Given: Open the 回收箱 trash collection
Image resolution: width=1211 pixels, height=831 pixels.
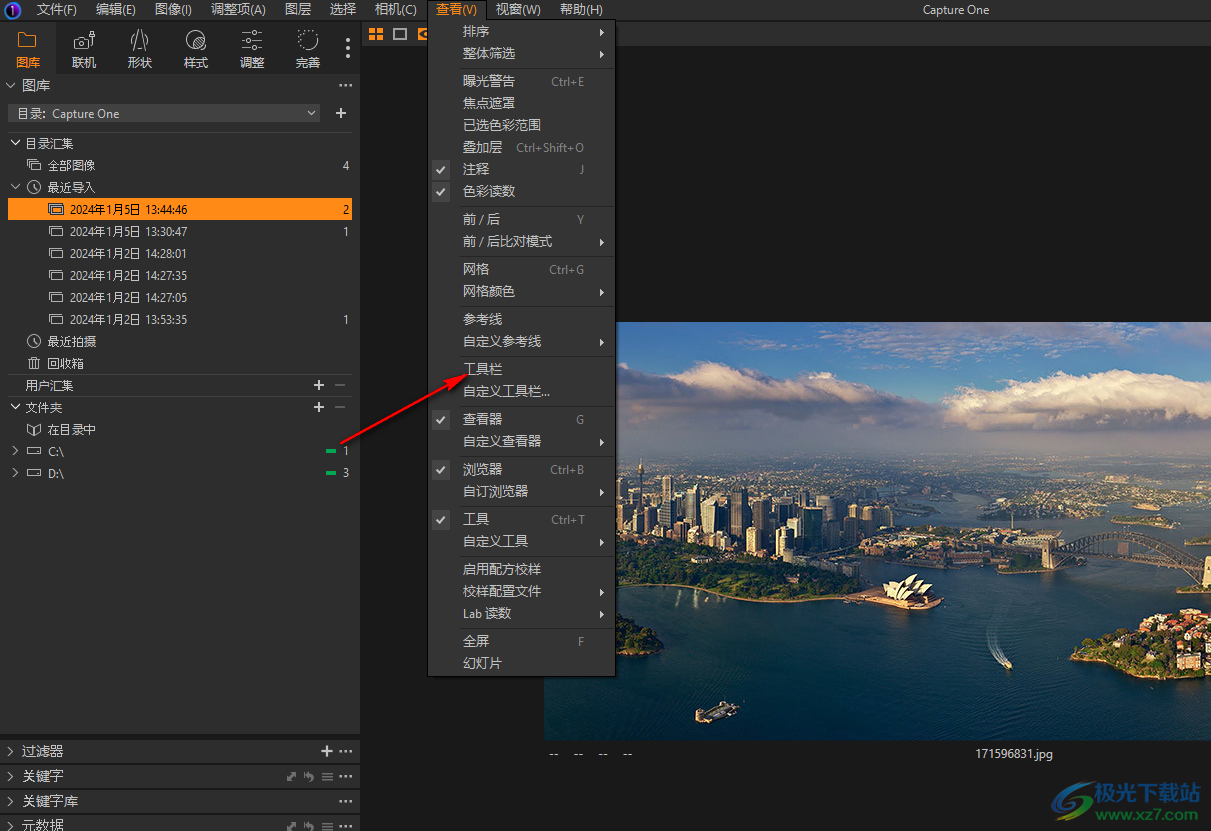Looking at the screenshot, I should (x=65, y=364).
